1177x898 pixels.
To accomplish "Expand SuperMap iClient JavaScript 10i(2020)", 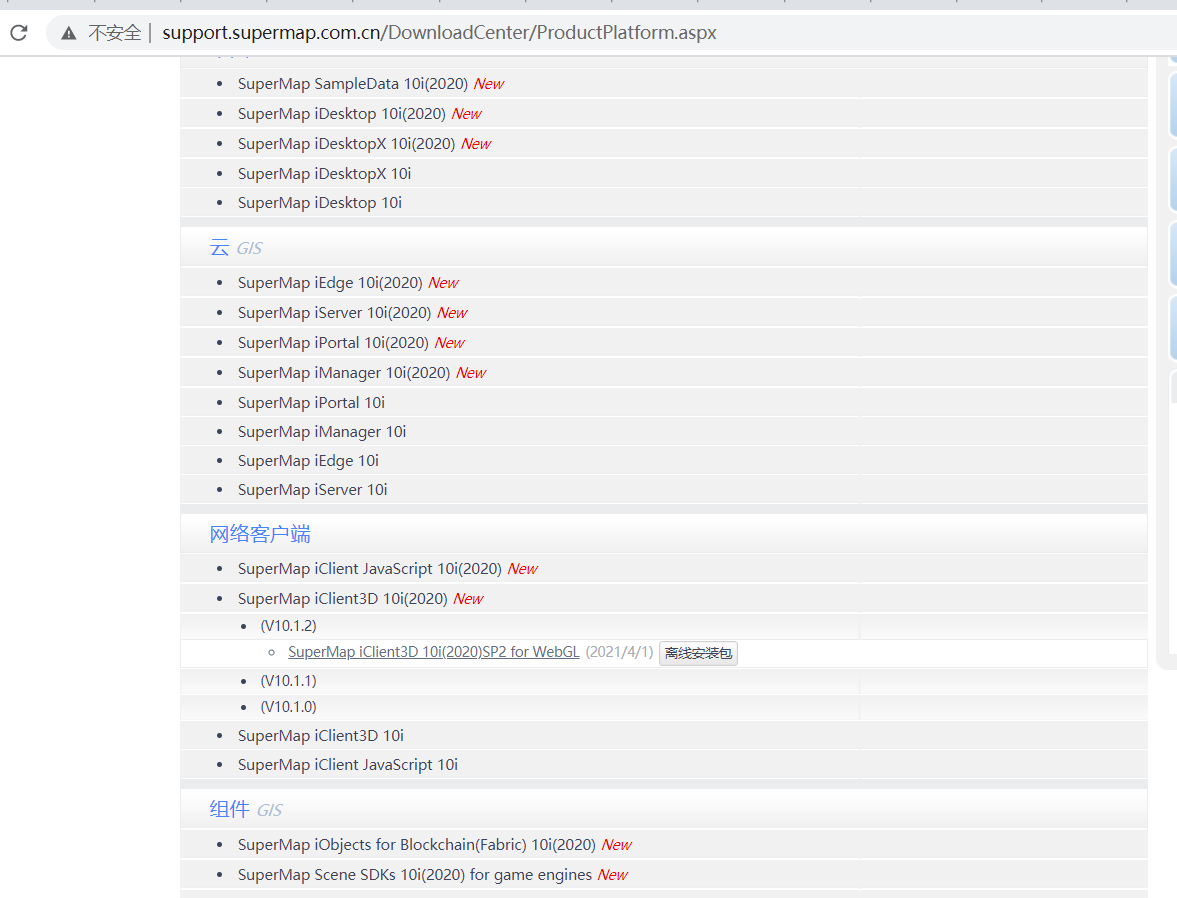I will click(369, 568).
